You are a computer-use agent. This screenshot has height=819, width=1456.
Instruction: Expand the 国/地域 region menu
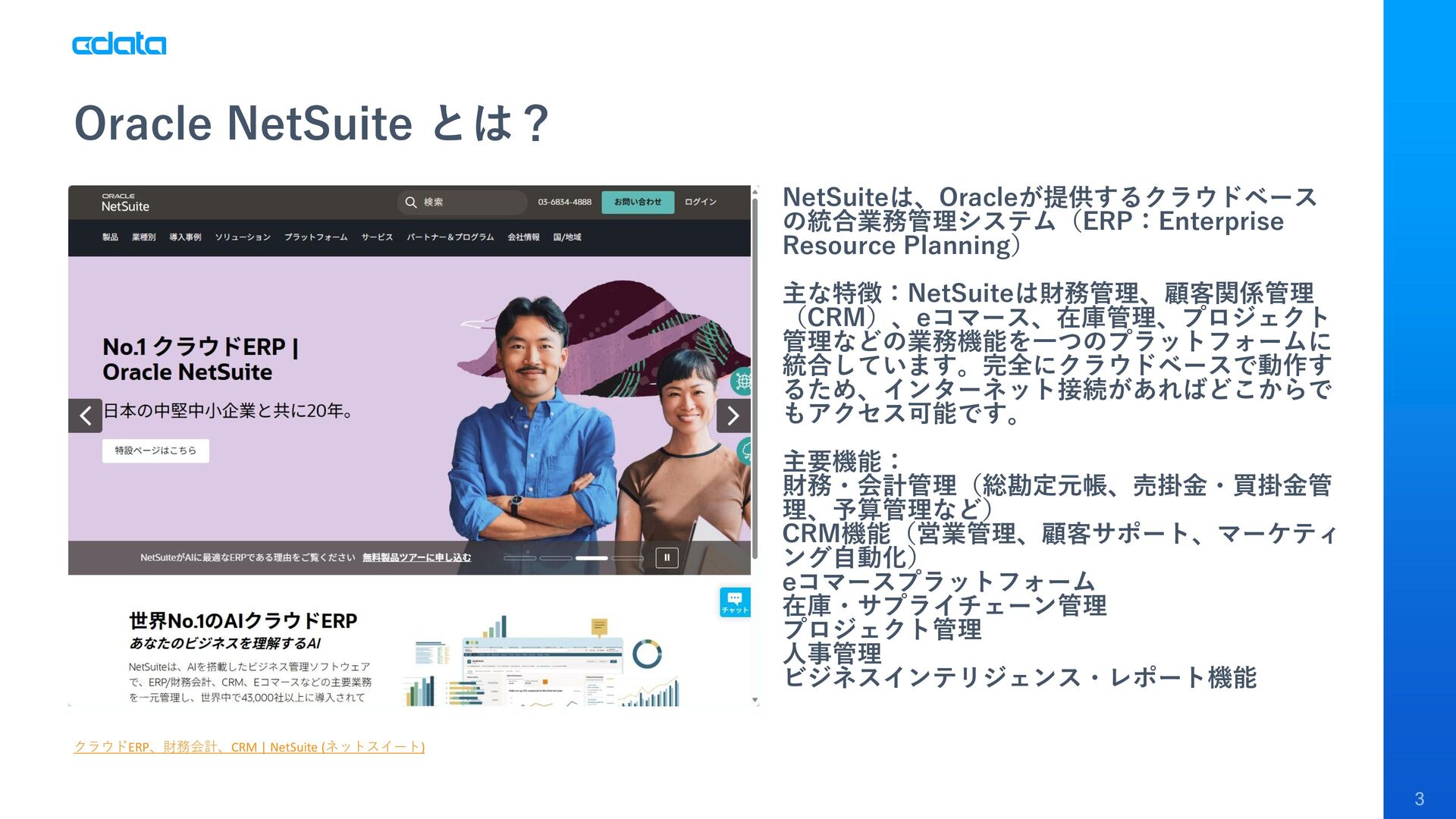pos(566,237)
